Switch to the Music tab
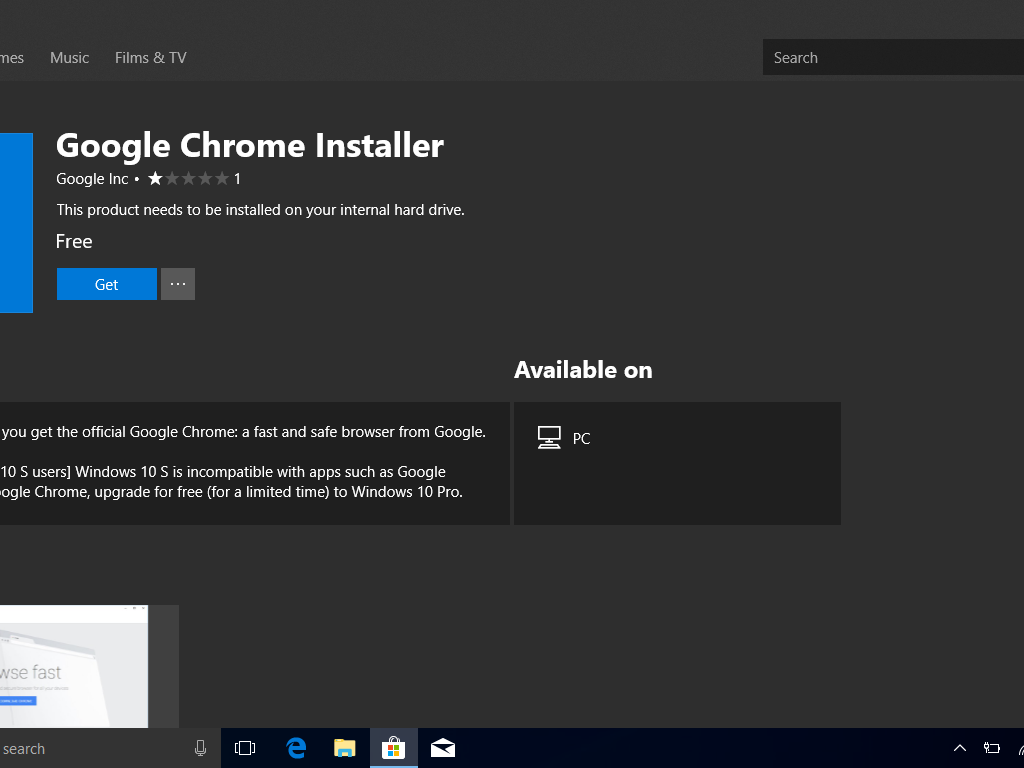The width and height of the screenshot is (1024, 768). pyautogui.click(x=69, y=58)
